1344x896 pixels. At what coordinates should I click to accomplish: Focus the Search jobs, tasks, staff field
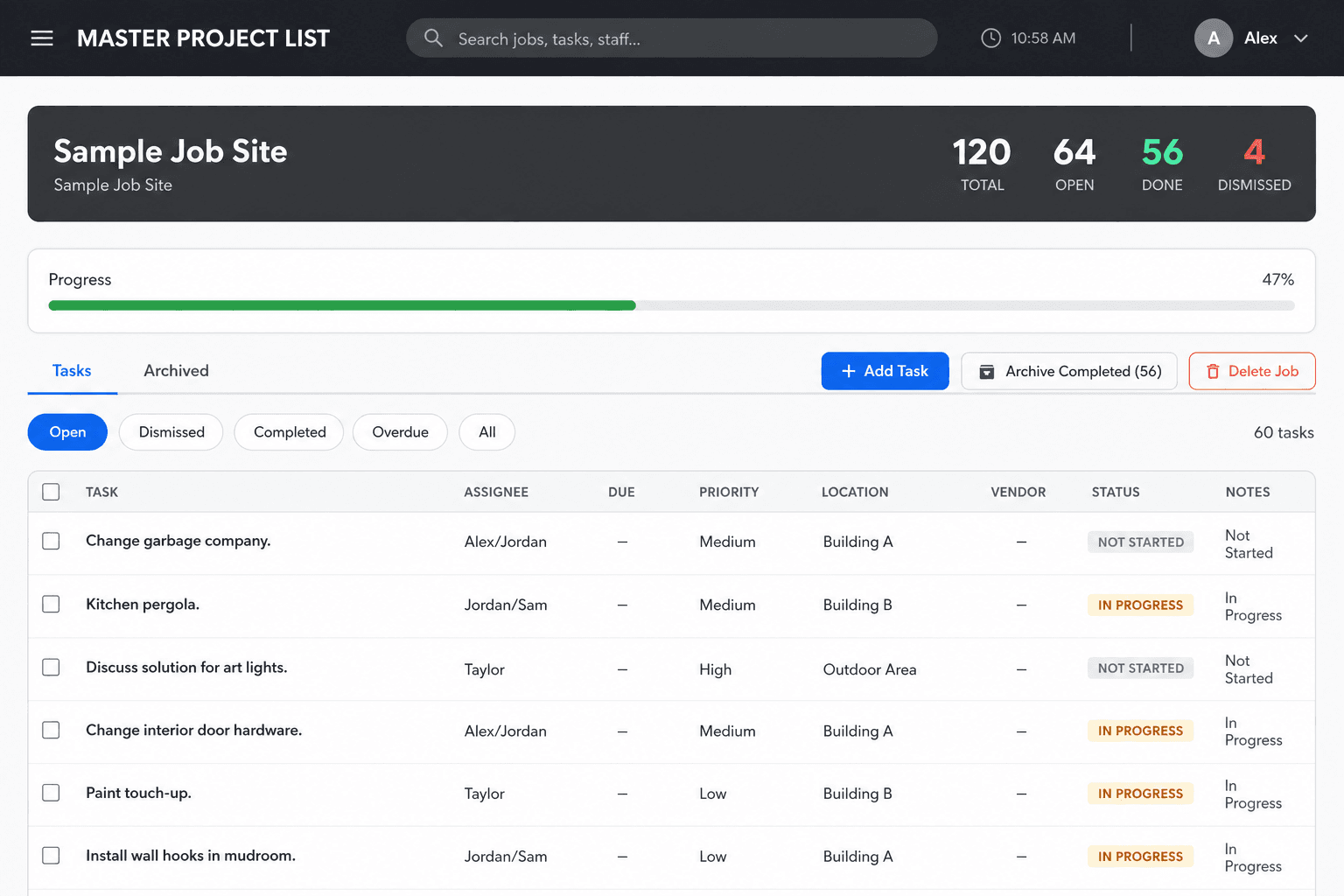671,38
